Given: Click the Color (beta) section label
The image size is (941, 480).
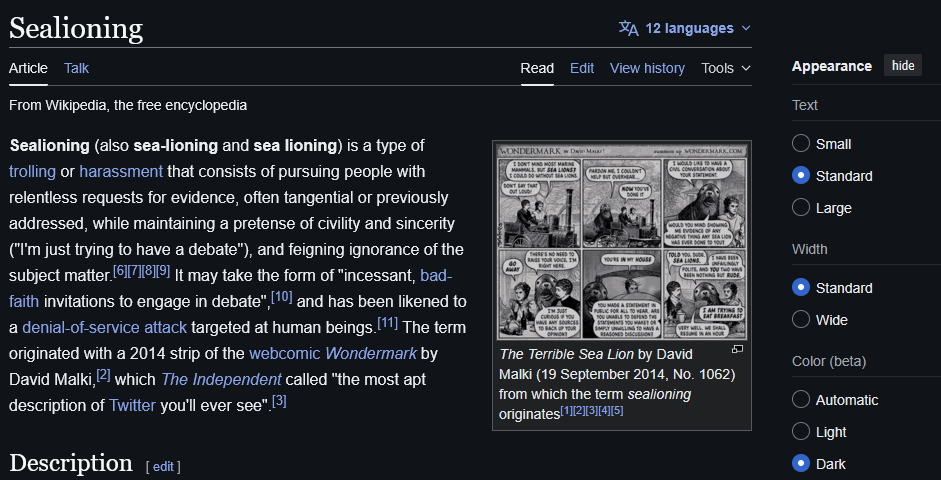Looking at the screenshot, I should [829, 362].
